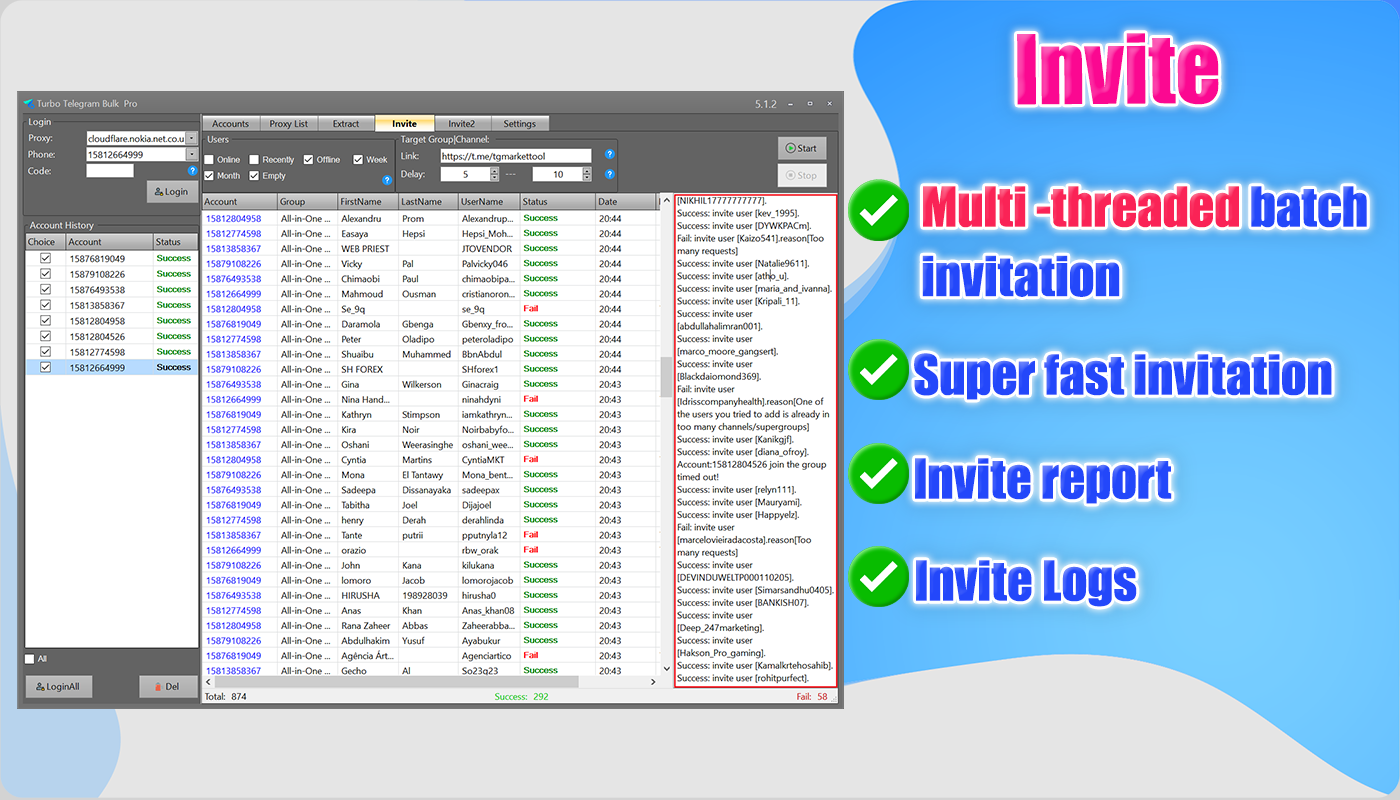Sort by the Date column header
Image resolution: width=1400 pixels, height=800 pixels.
pos(625,202)
